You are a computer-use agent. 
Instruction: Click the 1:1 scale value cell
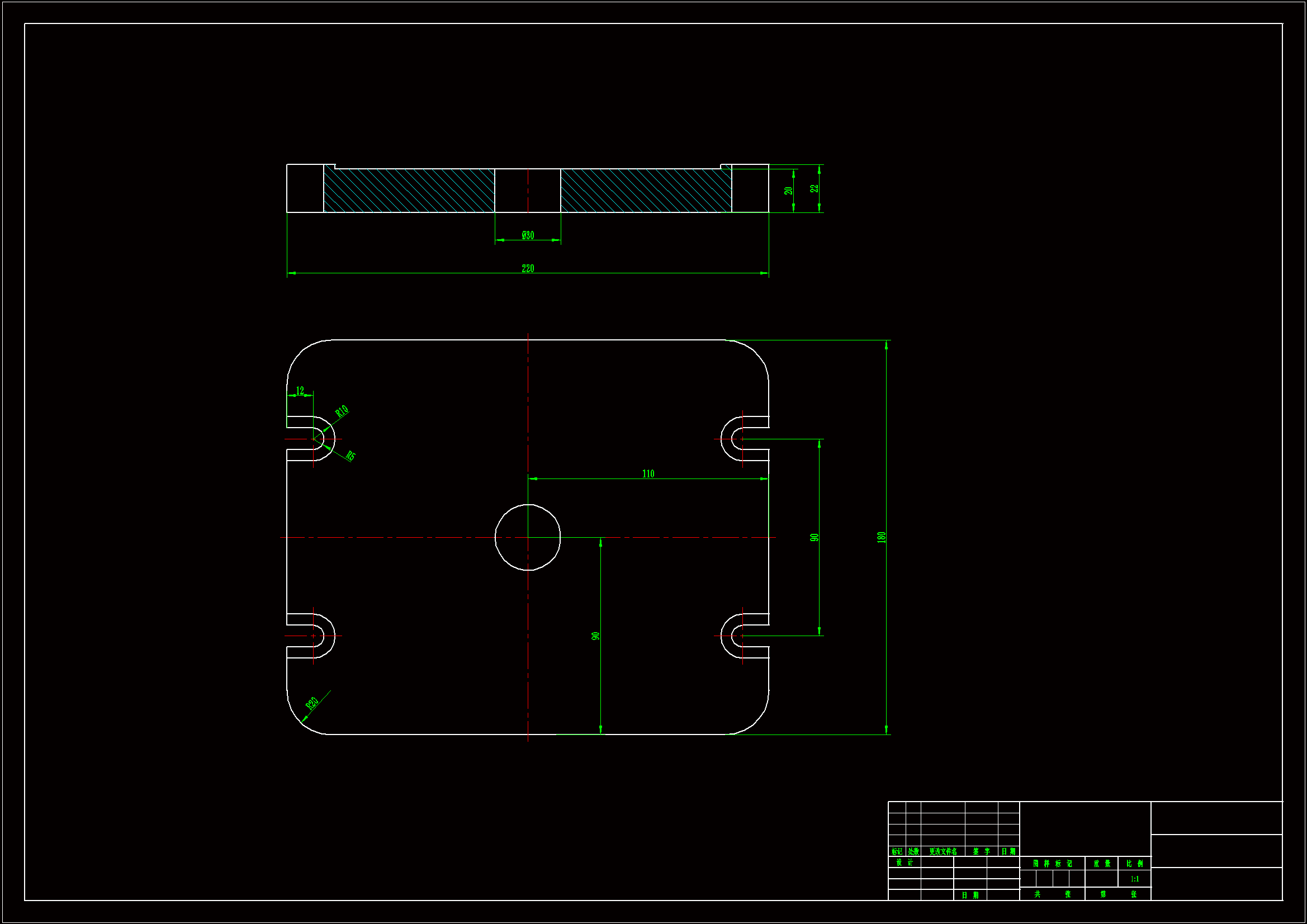click(x=1134, y=879)
